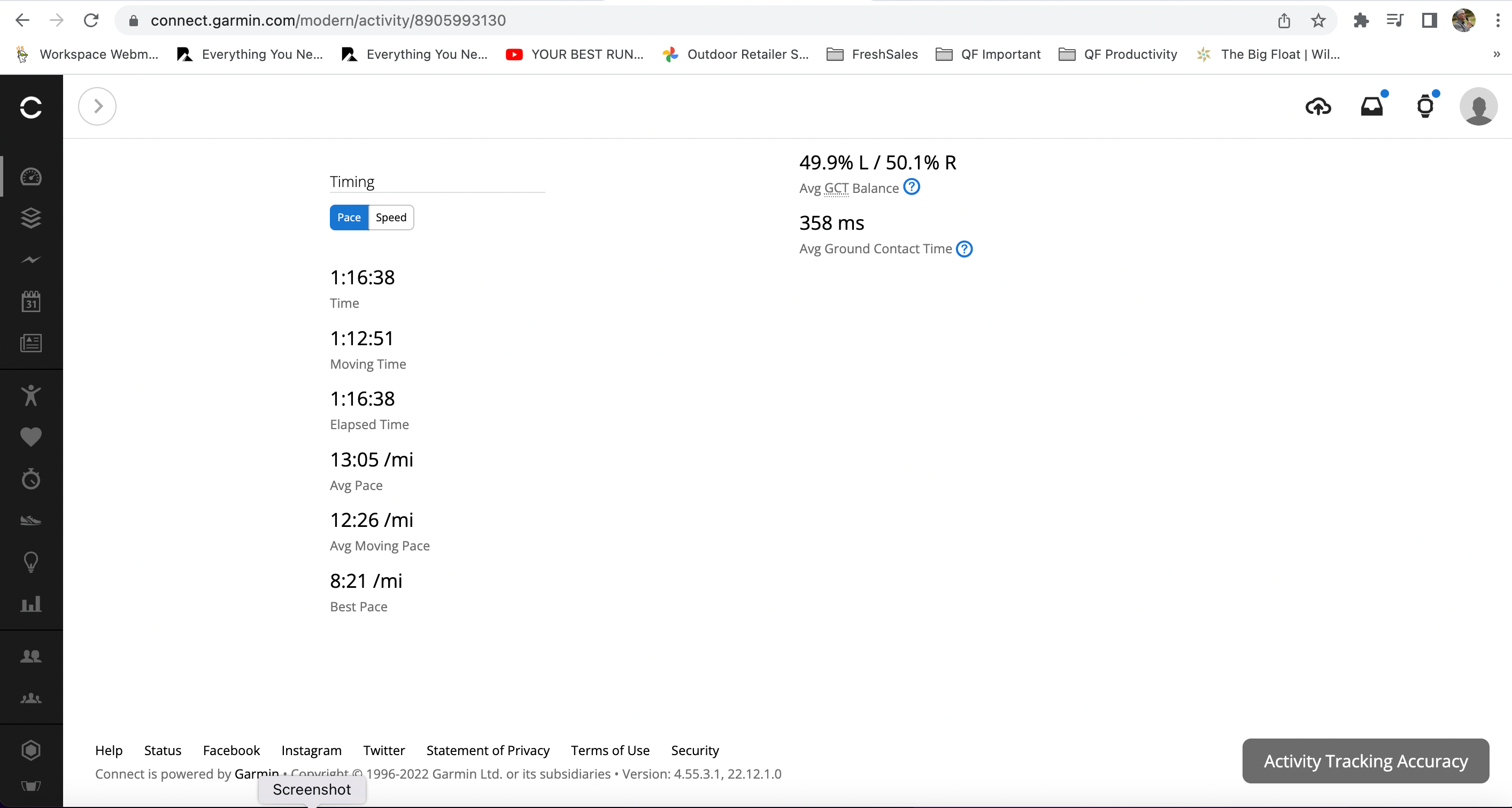Click the heart Health Stats sidebar icon

click(30, 437)
